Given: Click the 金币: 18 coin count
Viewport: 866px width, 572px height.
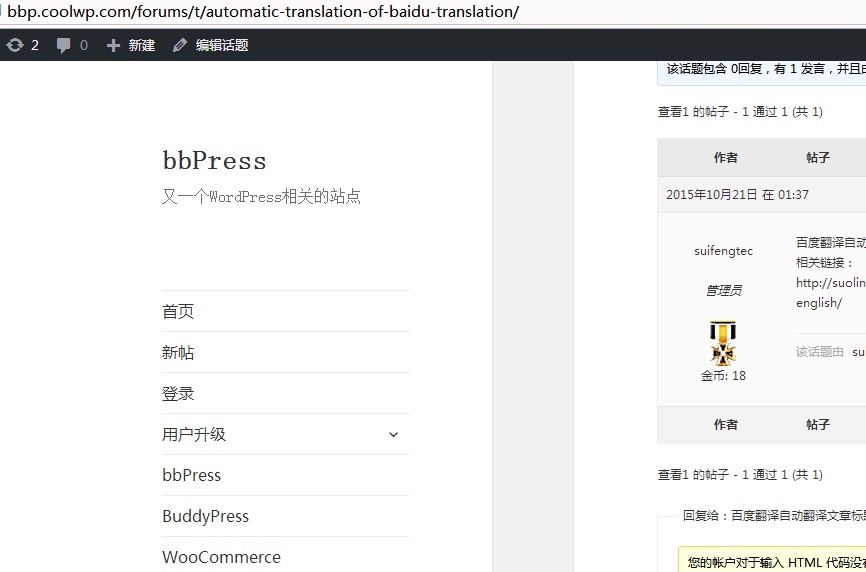Looking at the screenshot, I should pos(723,376).
